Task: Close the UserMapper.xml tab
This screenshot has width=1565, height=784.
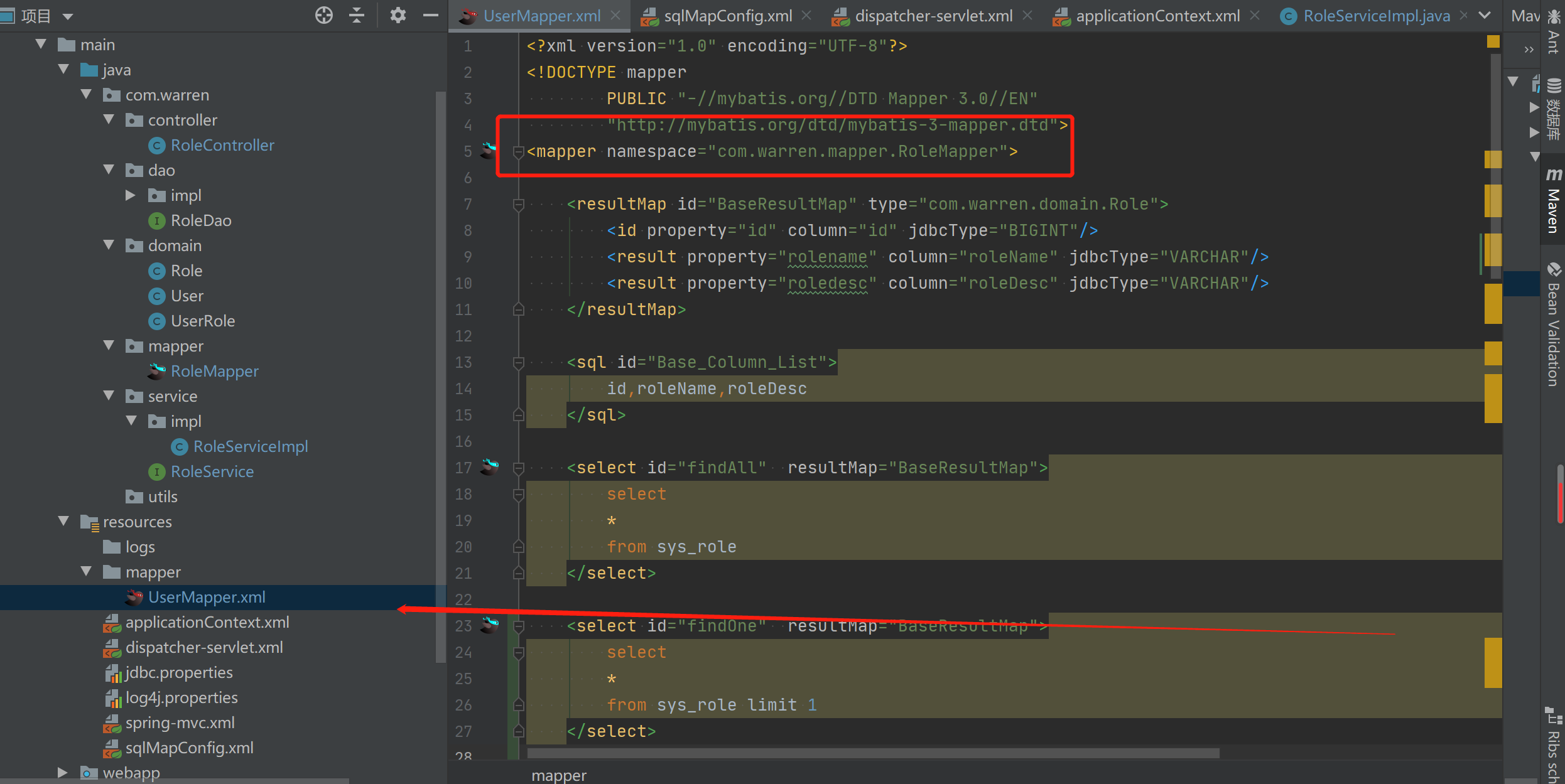Action: (x=616, y=16)
